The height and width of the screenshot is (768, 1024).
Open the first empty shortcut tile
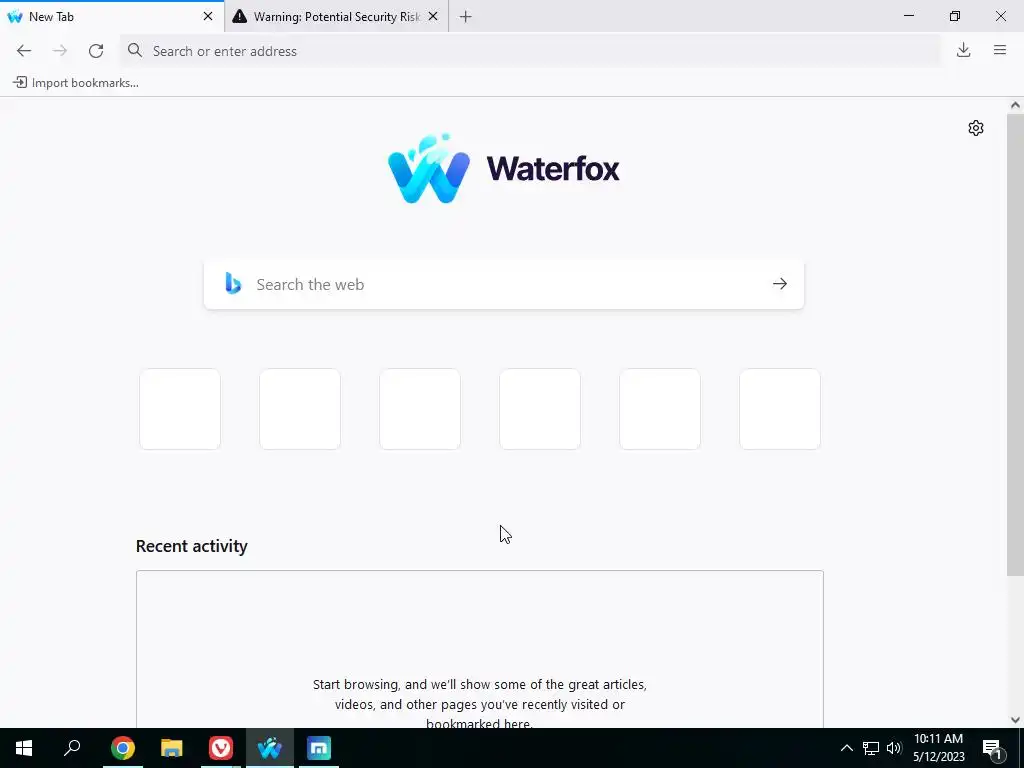click(180, 409)
